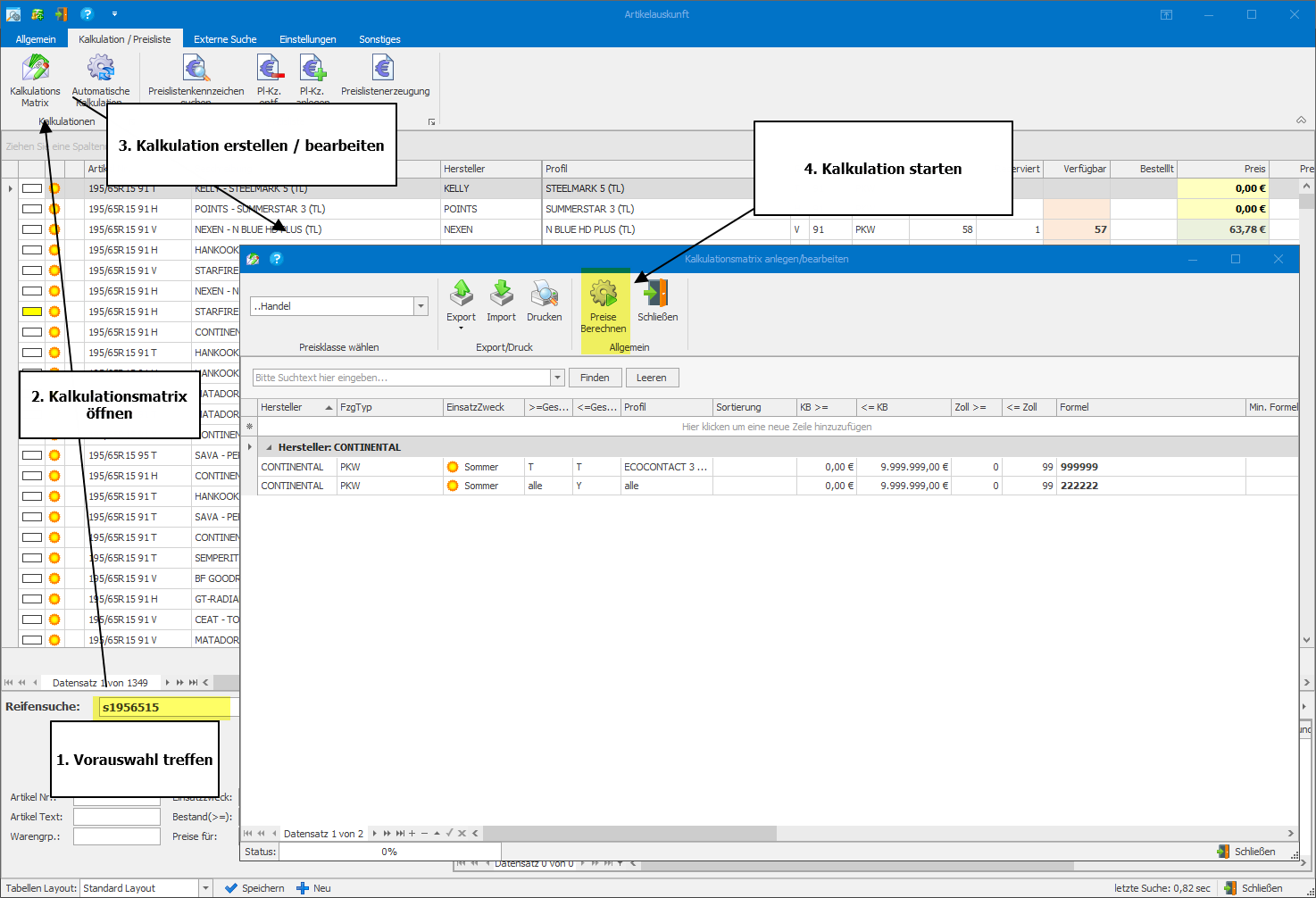This screenshot has height=898, width=1316.
Task: Open the Kalkulations Matrix tool
Action: 35,80
